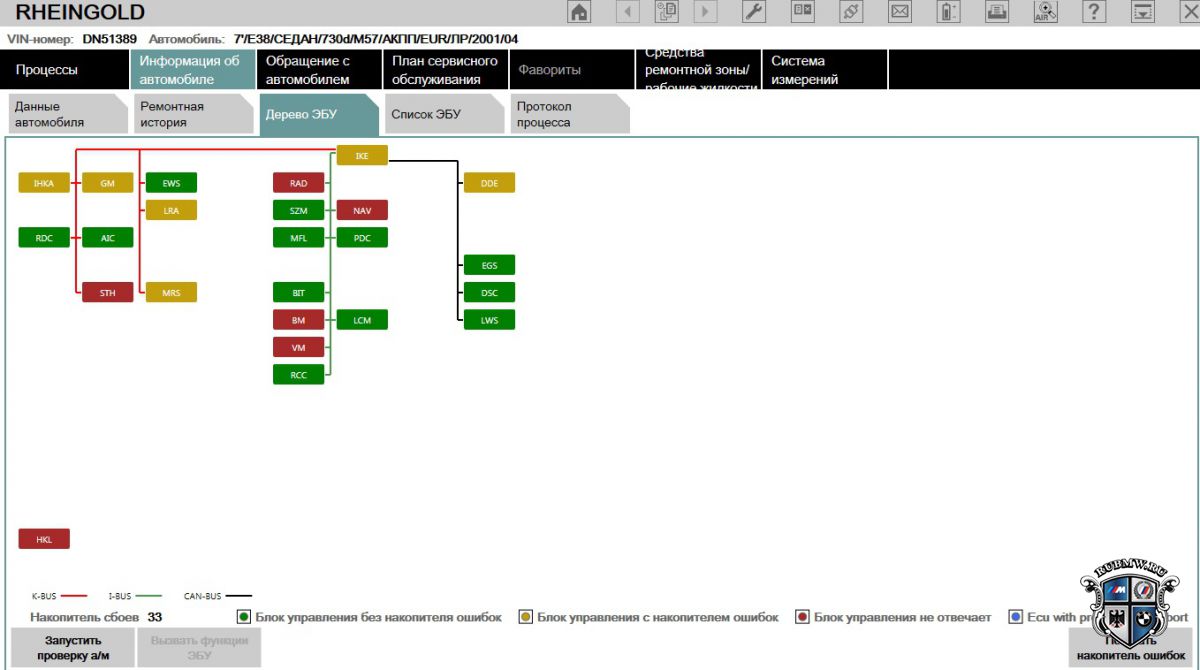Switch to the Список ЭБУ tab

(x=444, y=114)
